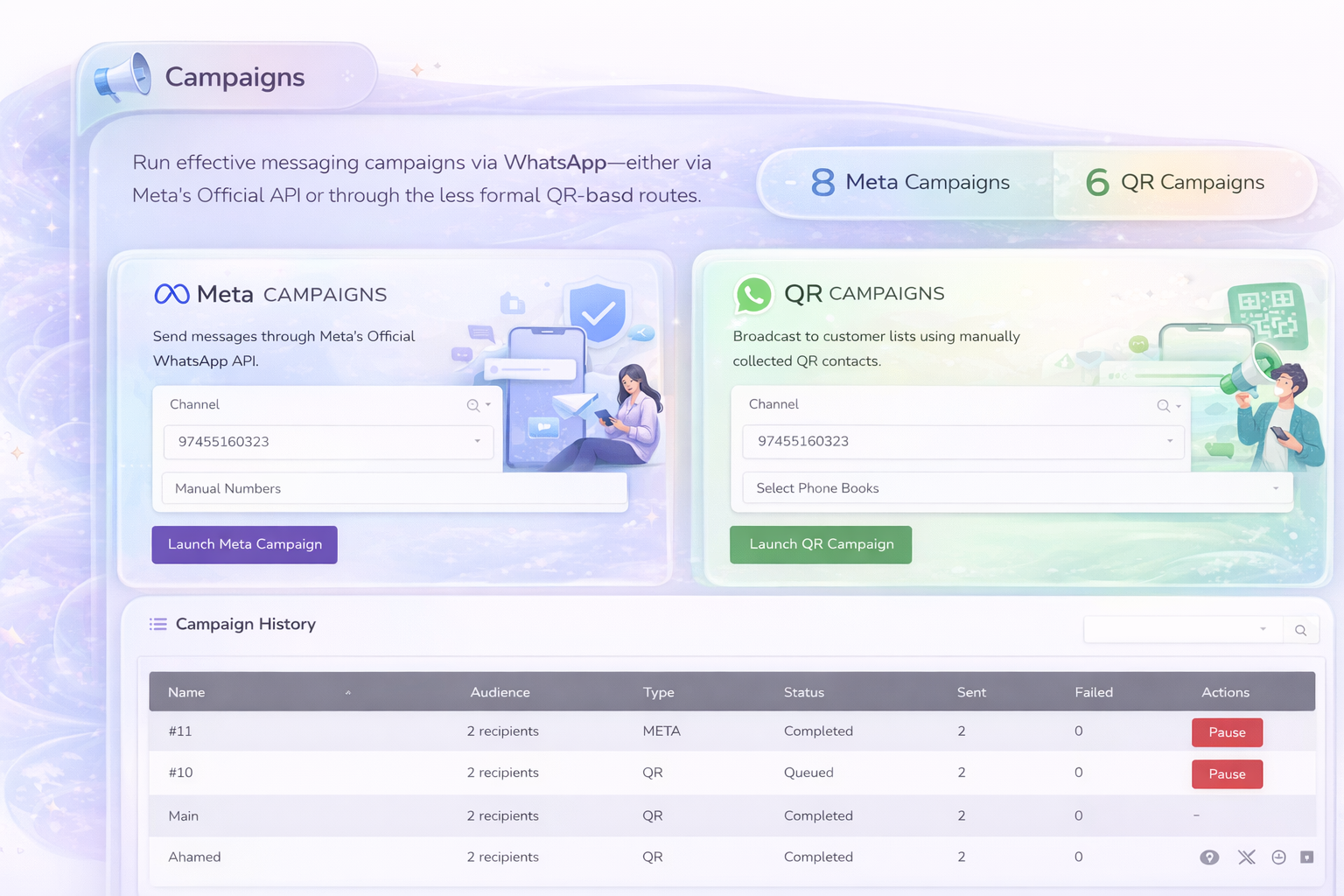Viewport: 1344px width, 896px height.
Task: Click 'Queued' status in #10 row
Action: [x=808, y=773]
